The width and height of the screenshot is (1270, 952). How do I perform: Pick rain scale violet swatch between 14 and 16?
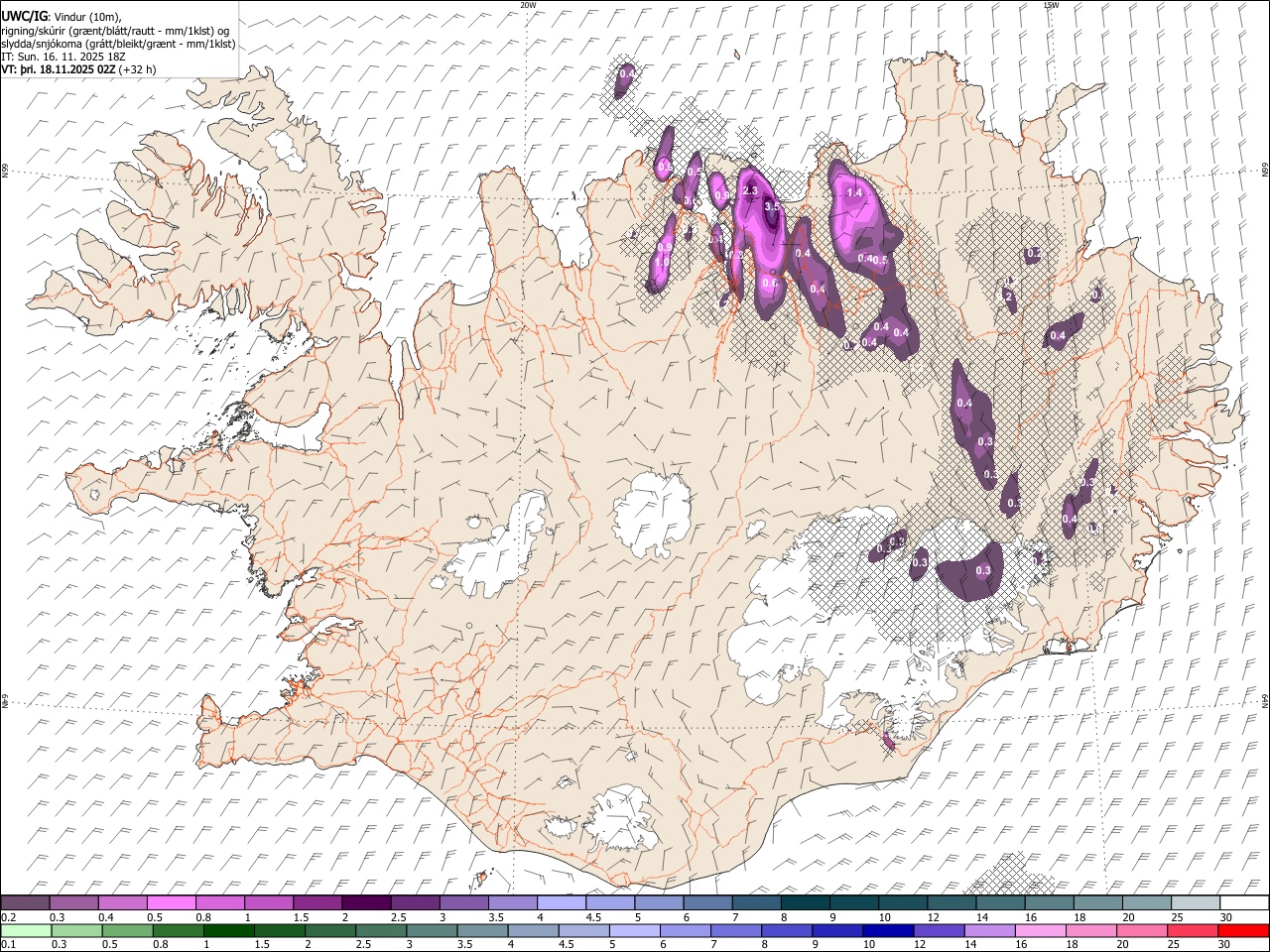click(x=989, y=930)
